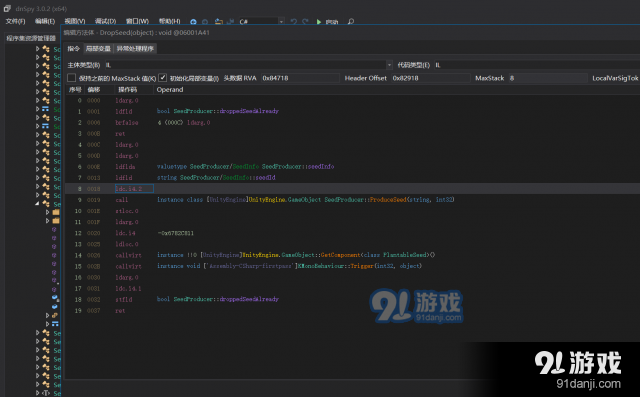
Task: Start debugging with the green play icon
Action: [x=319, y=22]
